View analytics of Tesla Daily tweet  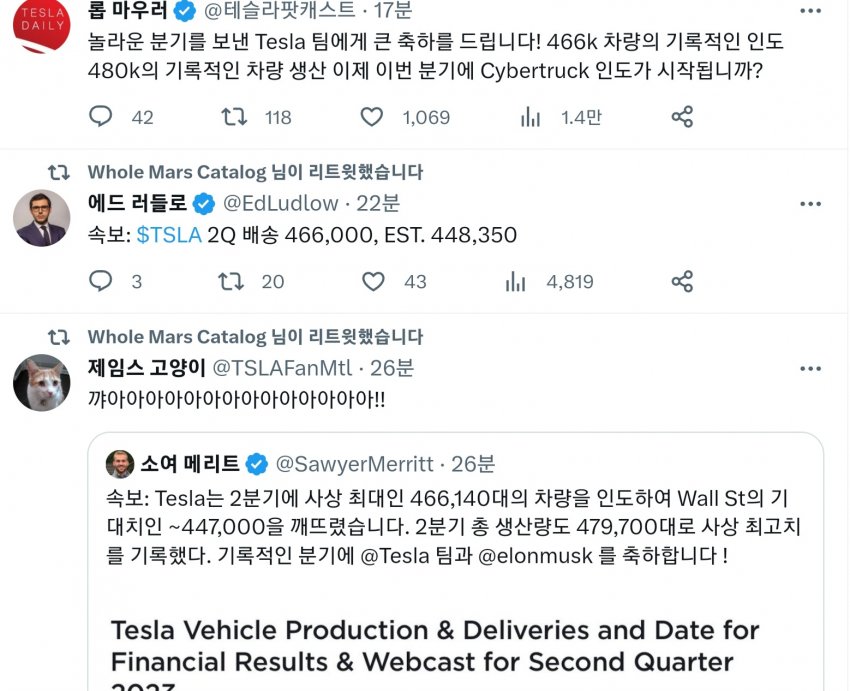pos(530,117)
